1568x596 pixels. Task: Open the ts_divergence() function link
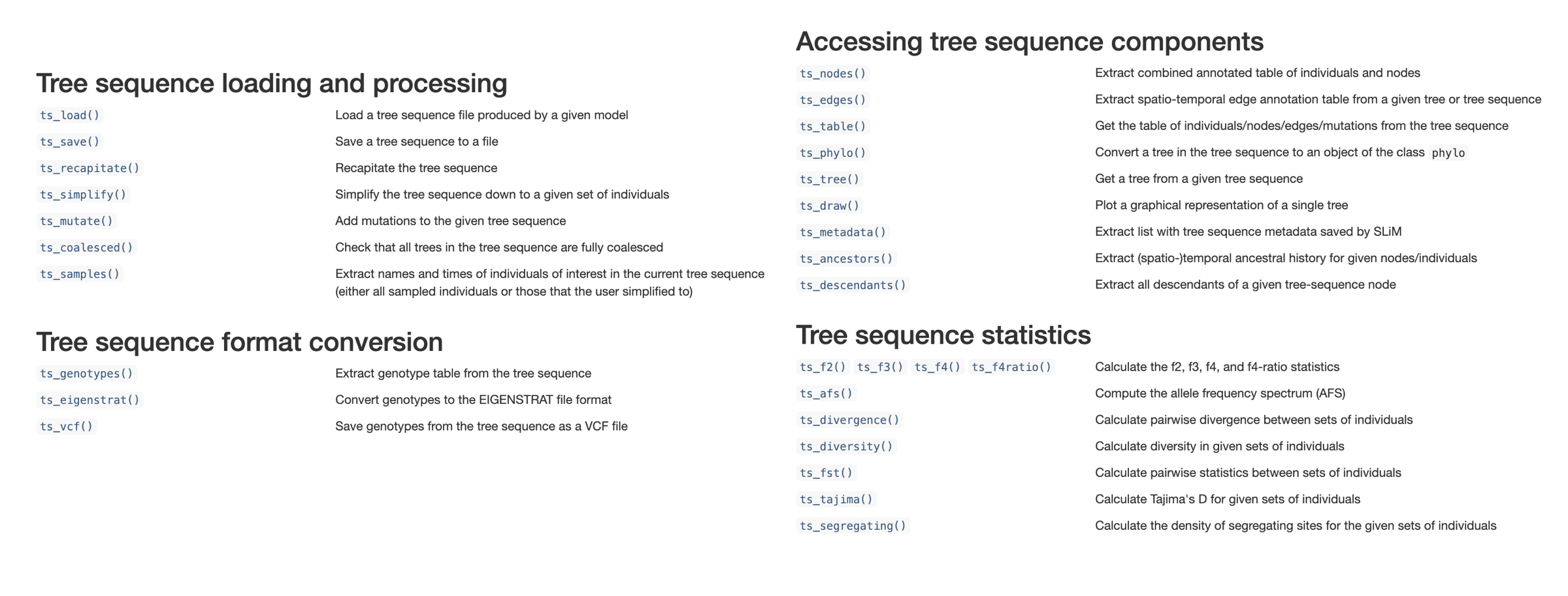pyautogui.click(x=850, y=420)
